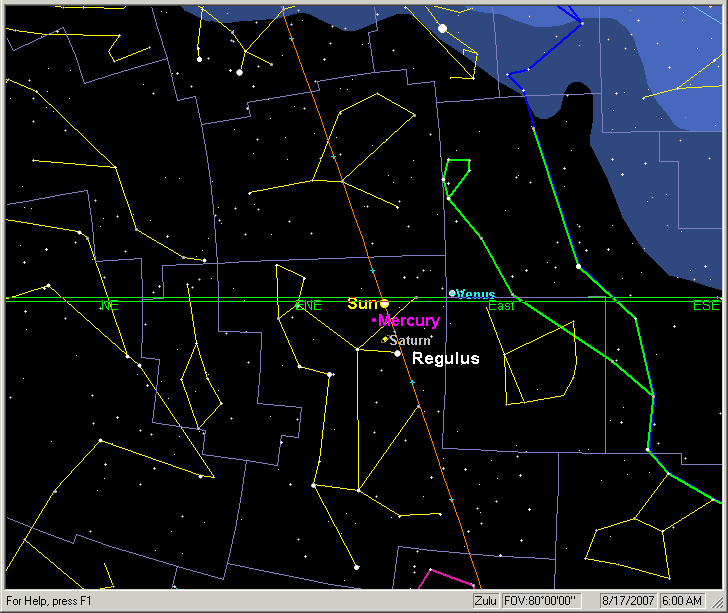
Task: Click the NE compass label
Action: (x=109, y=305)
